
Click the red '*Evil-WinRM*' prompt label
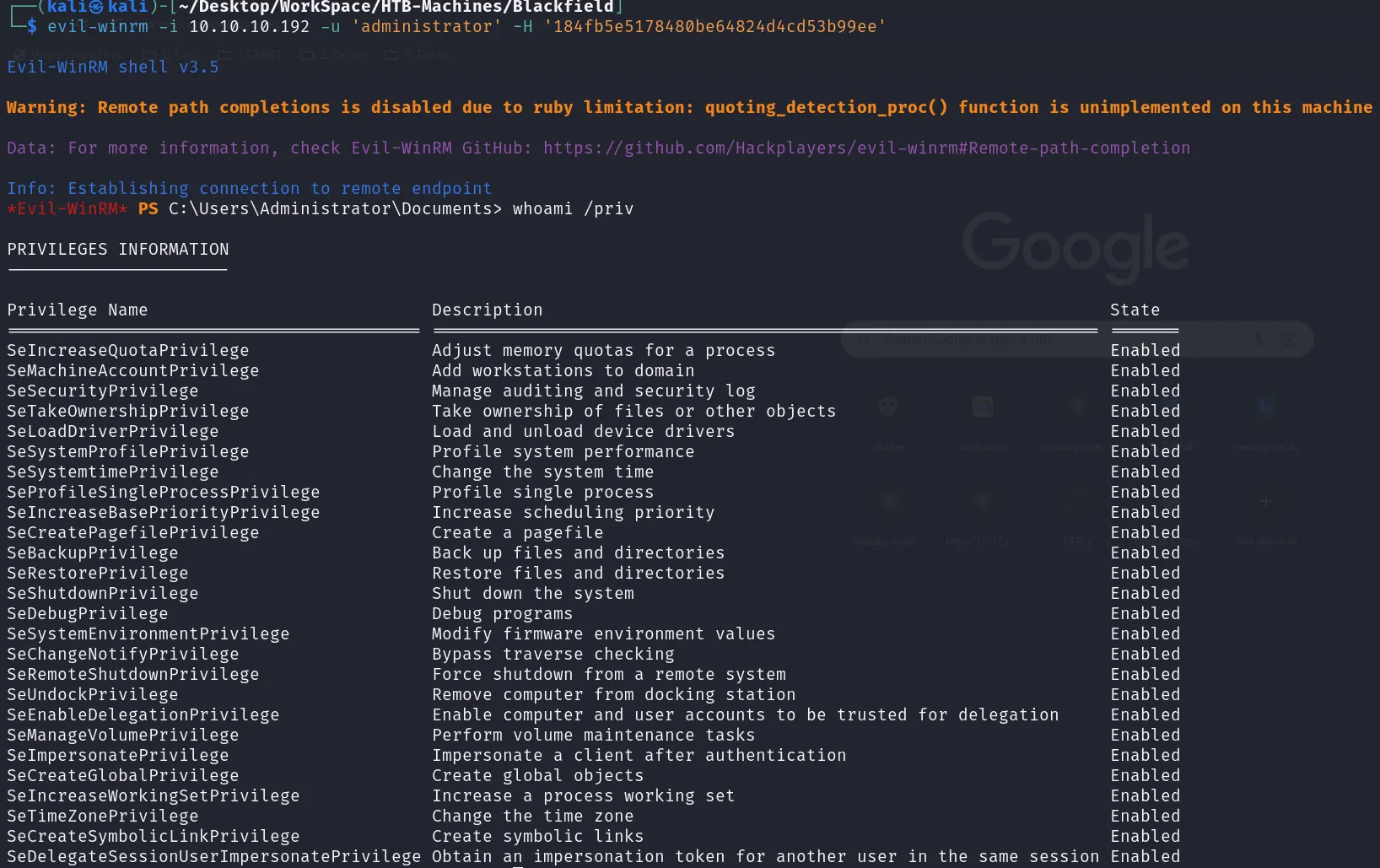click(67, 209)
